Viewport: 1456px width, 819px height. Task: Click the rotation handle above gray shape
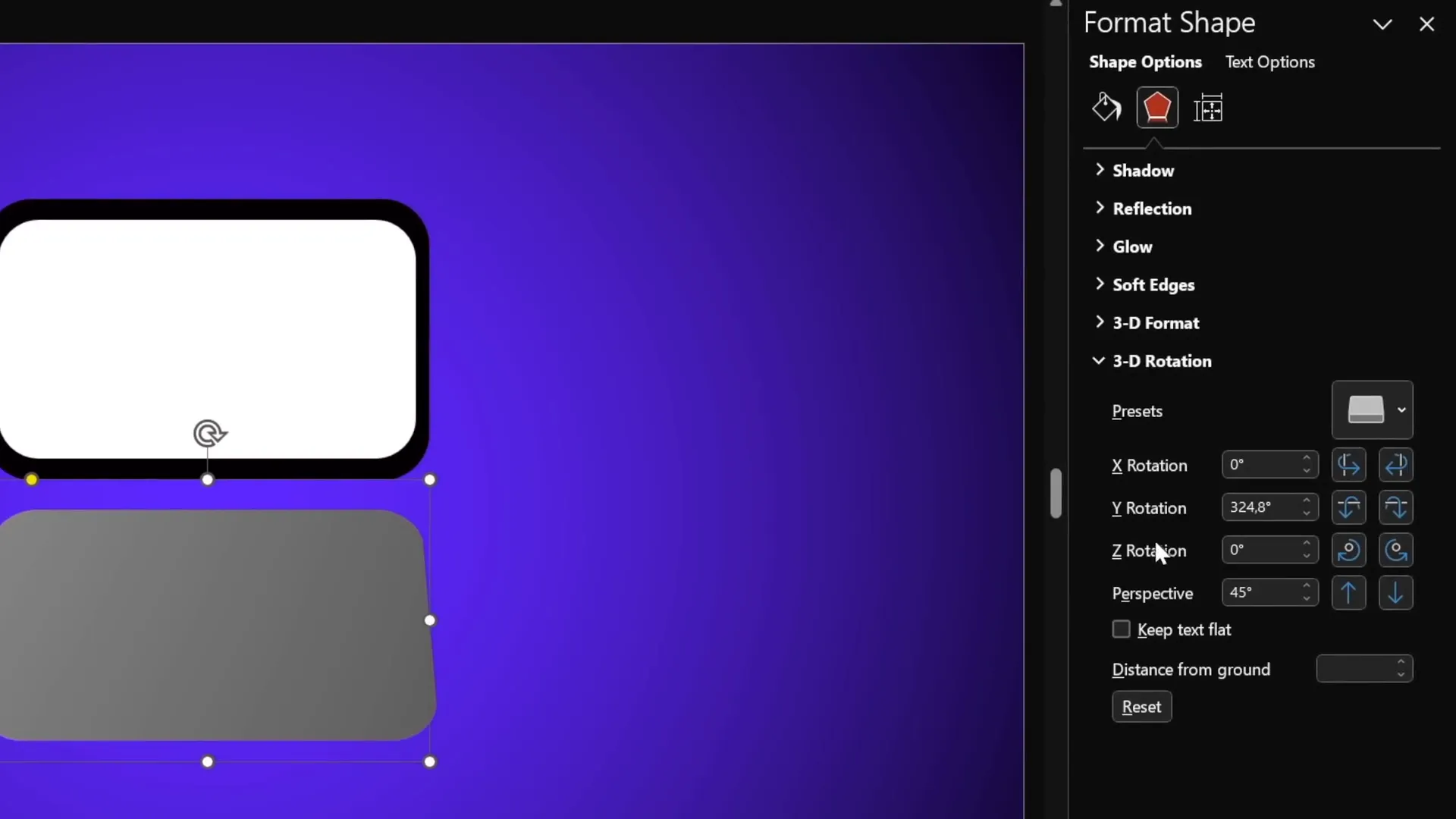209,433
